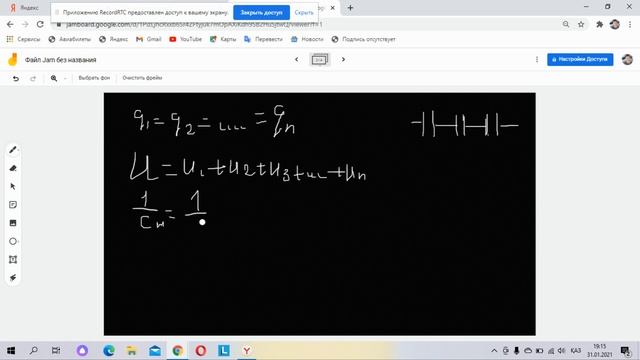The width and height of the screenshot is (640, 360).
Task: Open the zoom magnifier control
Action: click(54, 78)
